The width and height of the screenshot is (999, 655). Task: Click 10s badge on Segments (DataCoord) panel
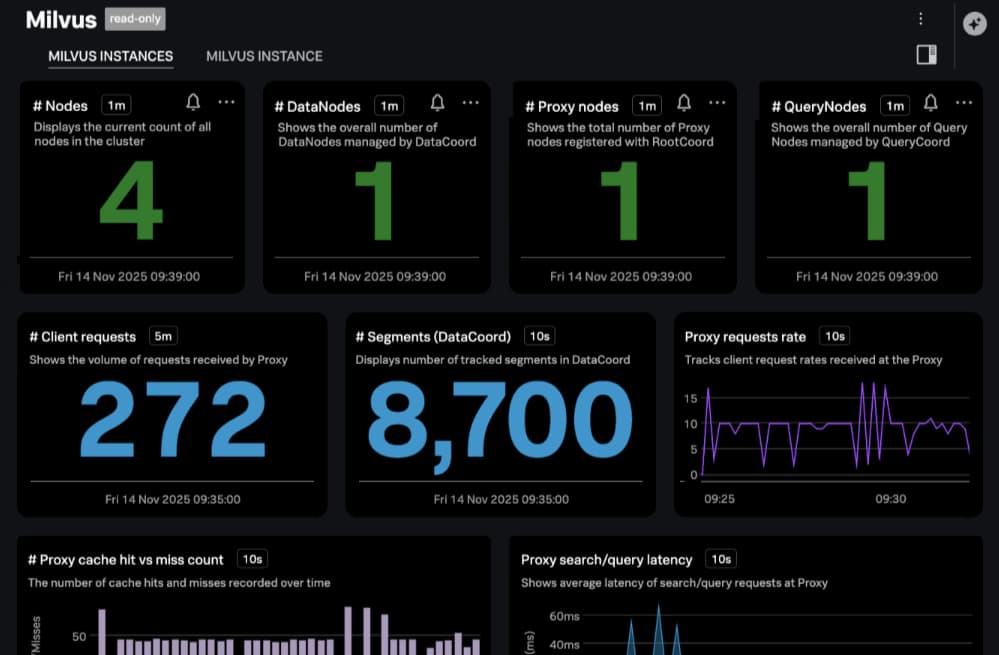(x=540, y=336)
